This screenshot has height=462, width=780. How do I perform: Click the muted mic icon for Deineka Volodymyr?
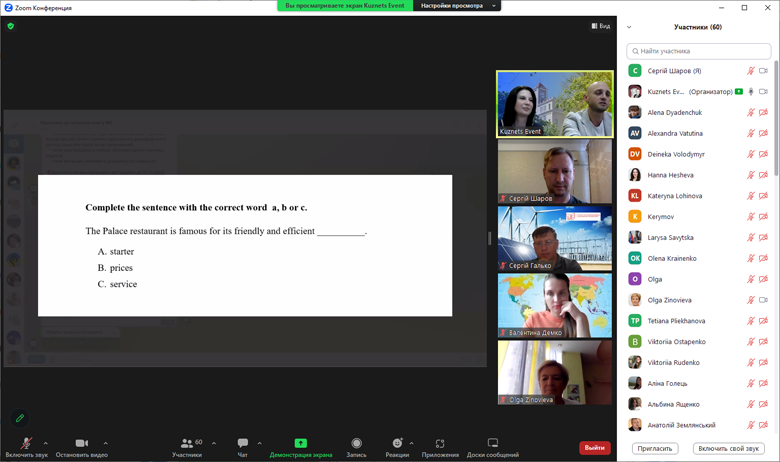click(751, 154)
